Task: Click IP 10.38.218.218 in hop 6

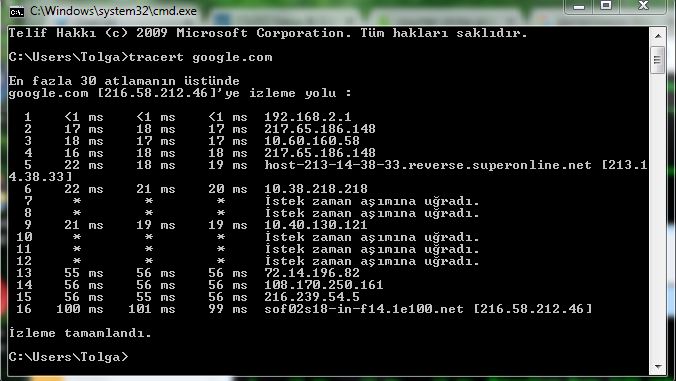Action: coord(316,189)
